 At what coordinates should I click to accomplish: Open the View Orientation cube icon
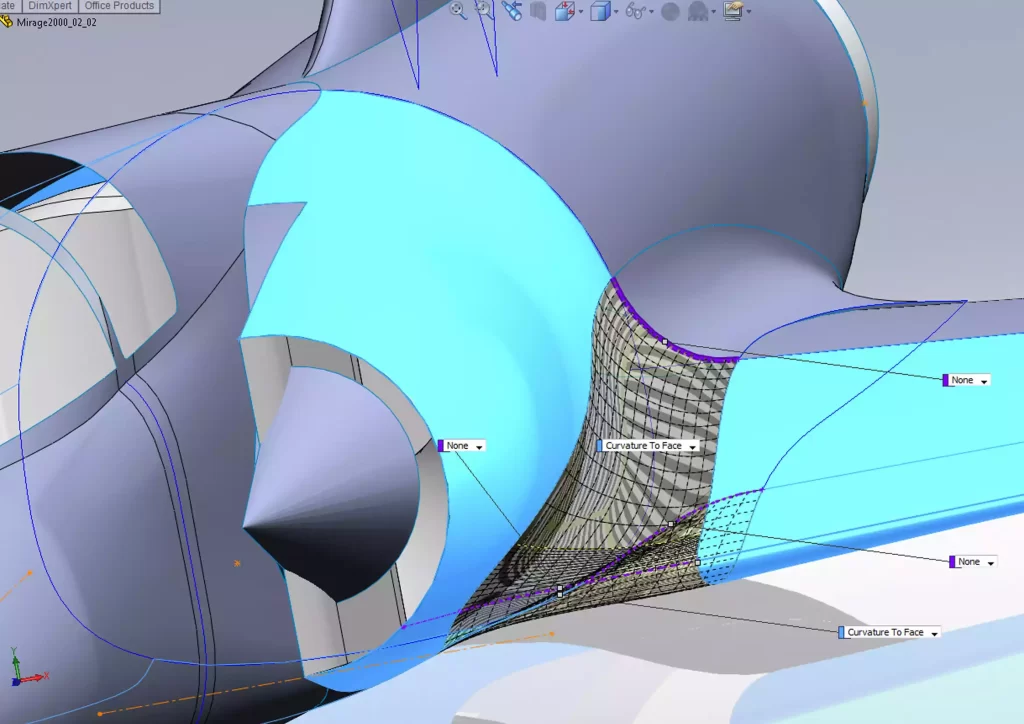(565, 12)
